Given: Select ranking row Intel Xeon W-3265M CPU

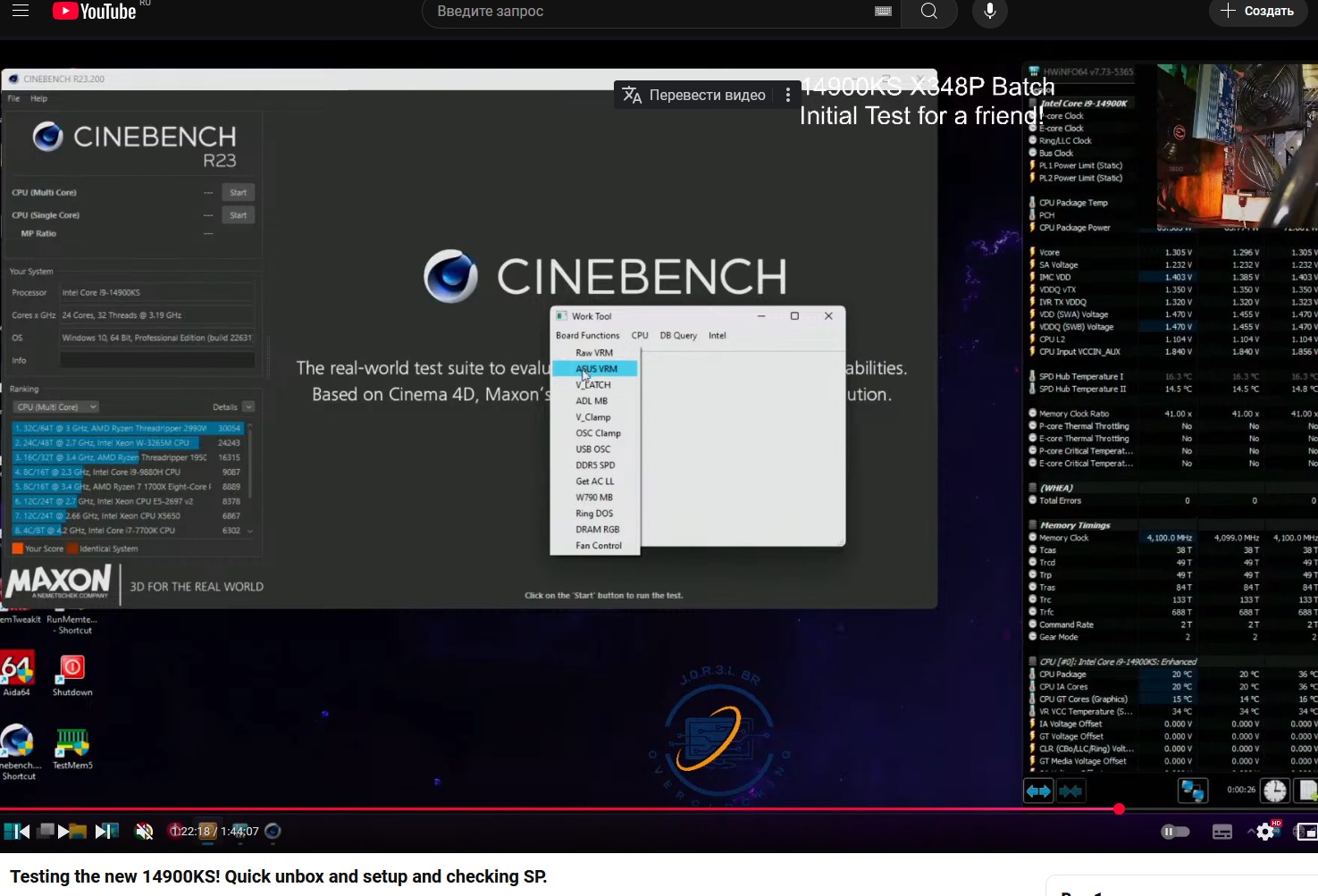Looking at the screenshot, I should (x=128, y=443).
